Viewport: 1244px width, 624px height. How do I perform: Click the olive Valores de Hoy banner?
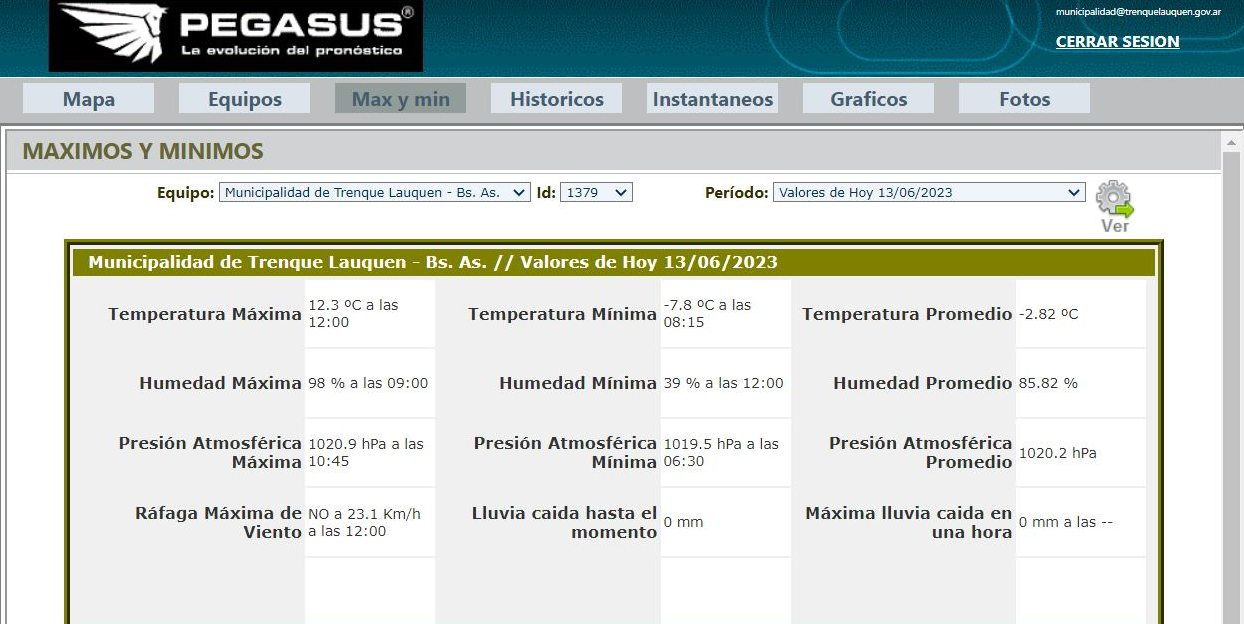pyautogui.click(x=612, y=262)
